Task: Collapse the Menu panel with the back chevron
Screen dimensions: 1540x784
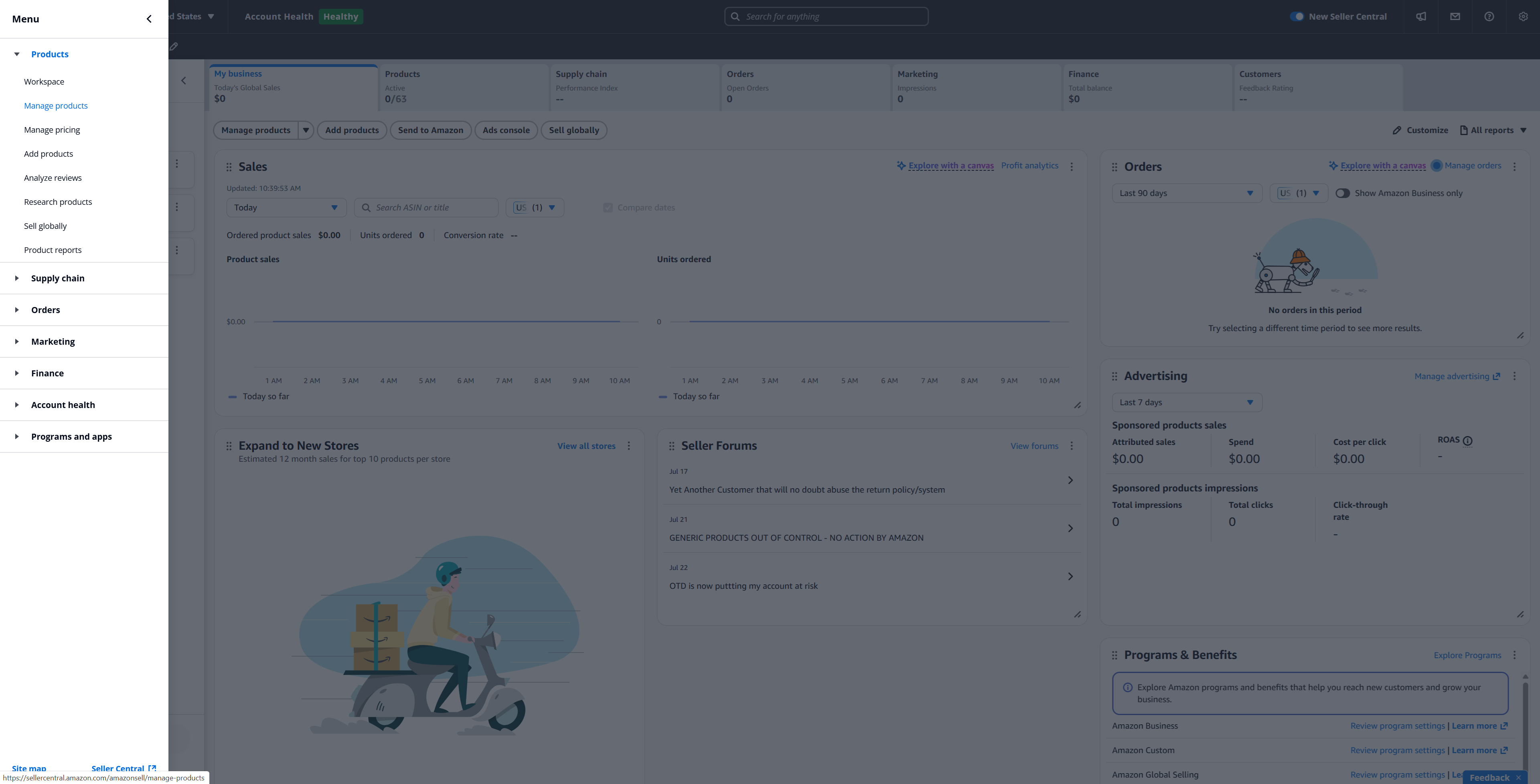Action: [149, 18]
